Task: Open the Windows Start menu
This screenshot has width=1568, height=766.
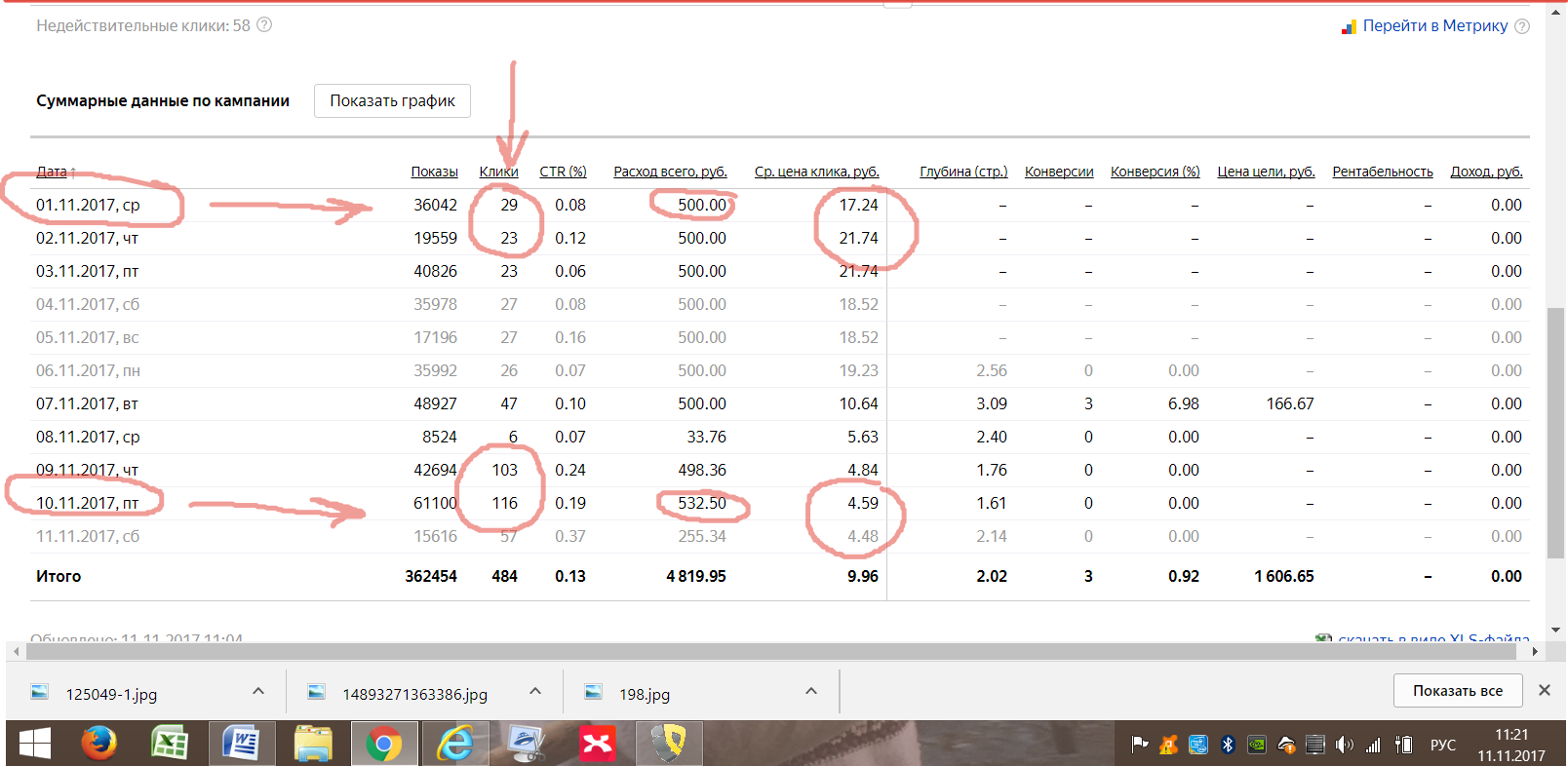Action: pos(35,745)
